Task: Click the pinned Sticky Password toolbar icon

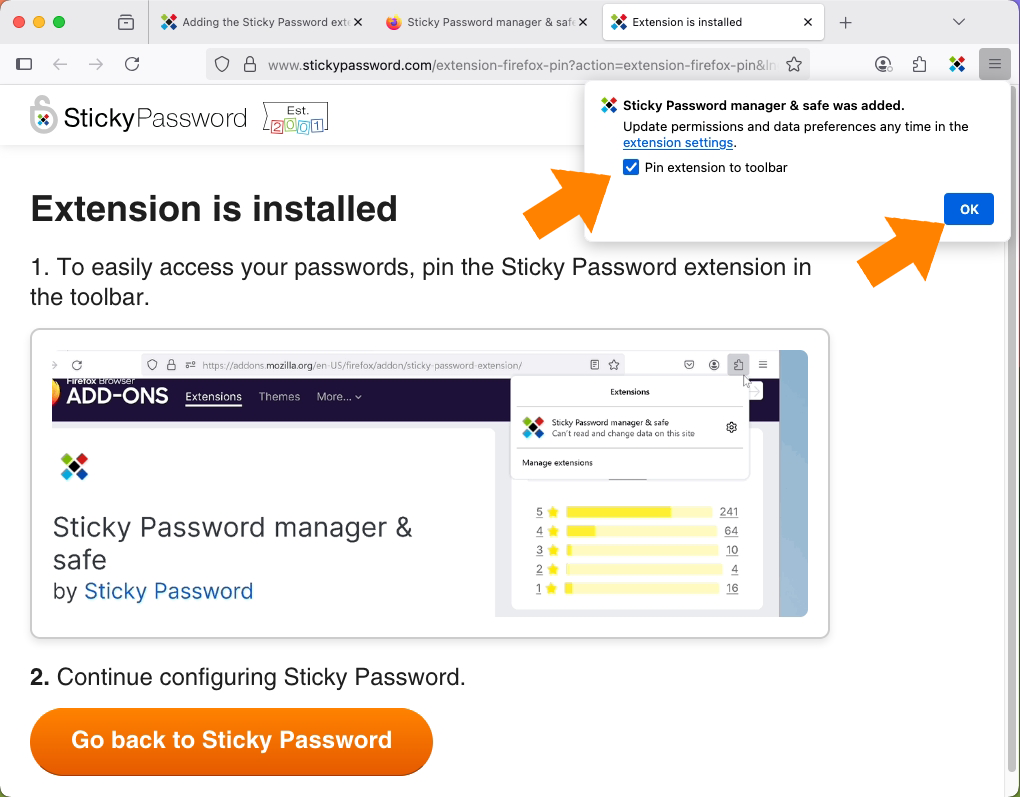Action: [x=957, y=64]
